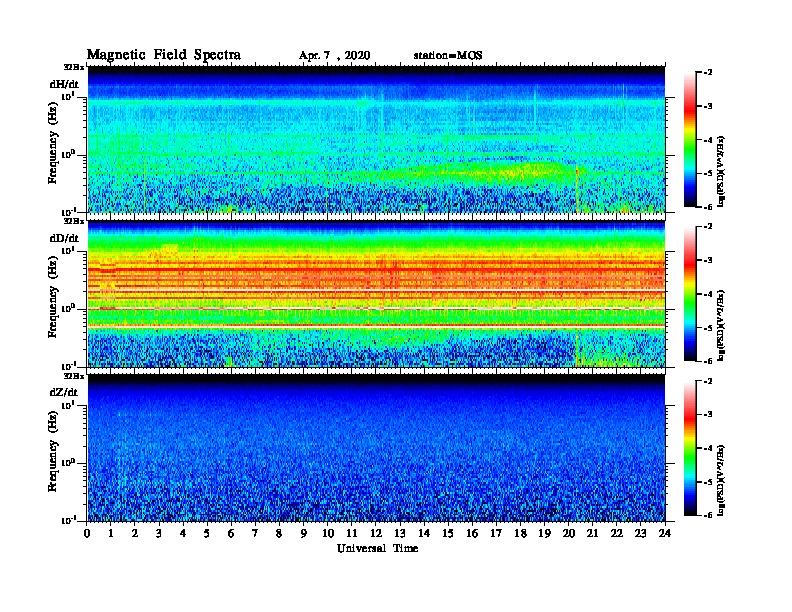The width and height of the screenshot is (792, 612).
Task: Click the "9" hour tick label on time axis
Action: pyautogui.click(x=304, y=533)
